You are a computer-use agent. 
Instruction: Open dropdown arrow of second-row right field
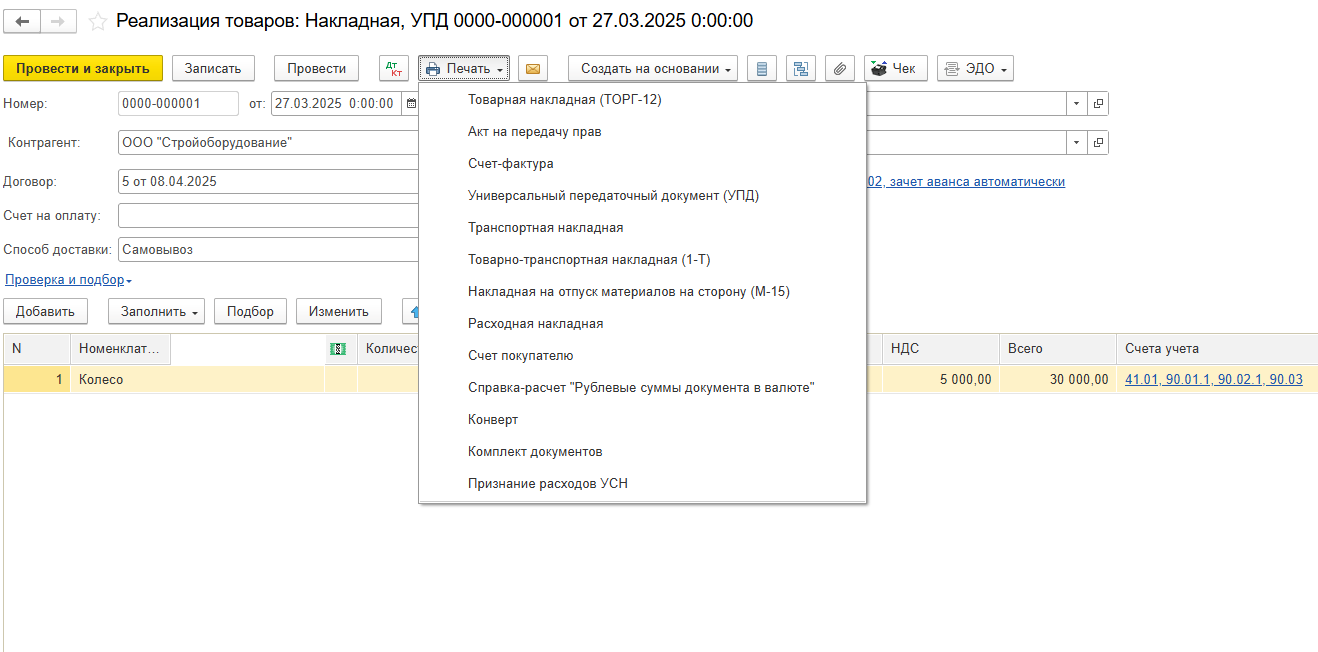click(1077, 143)
